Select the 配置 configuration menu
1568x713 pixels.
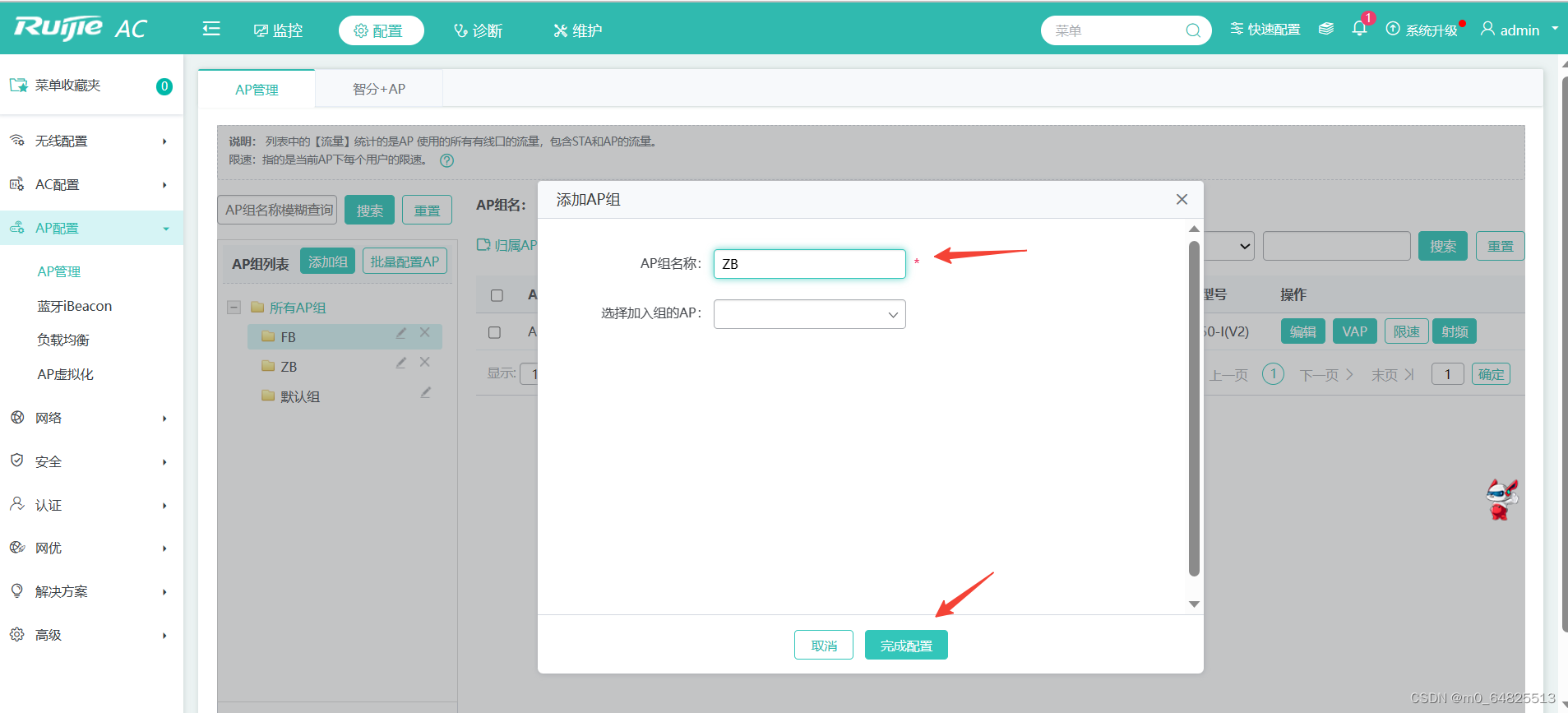point(381,30)
